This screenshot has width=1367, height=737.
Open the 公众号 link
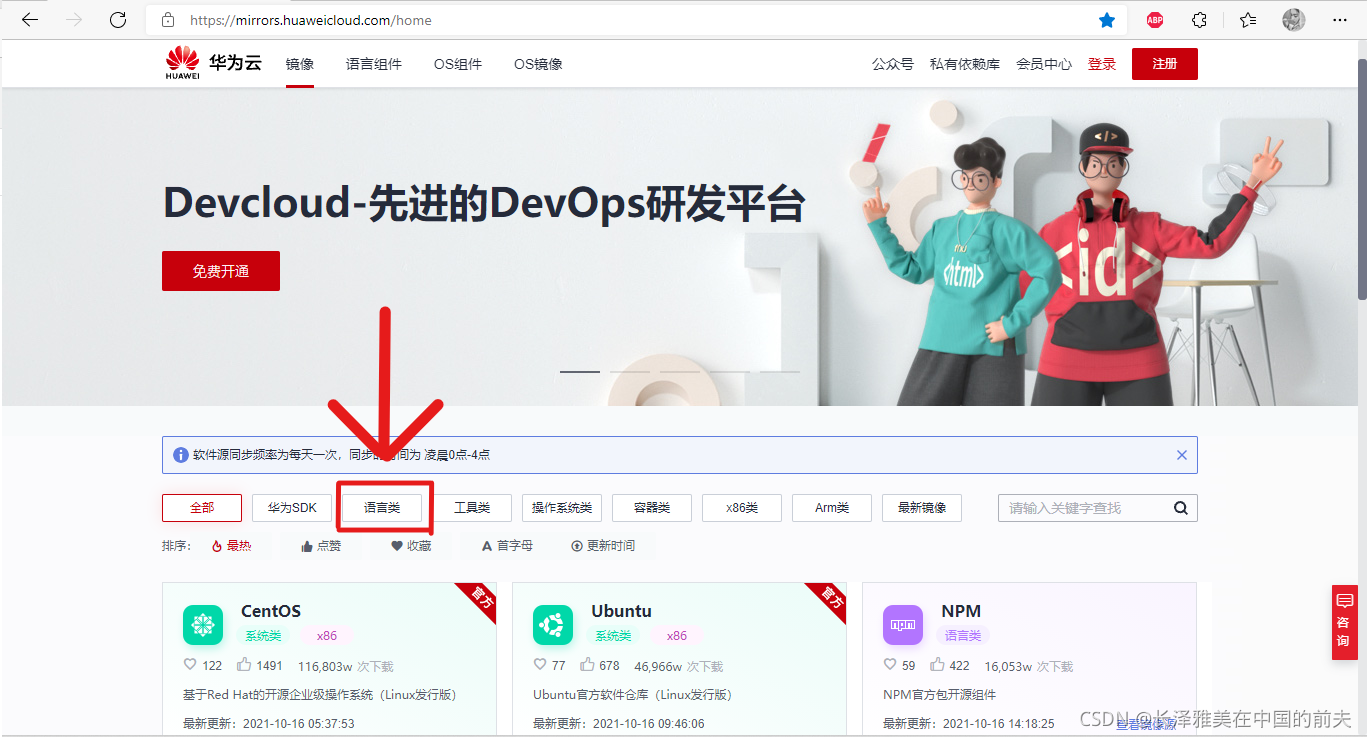(893, 64)
